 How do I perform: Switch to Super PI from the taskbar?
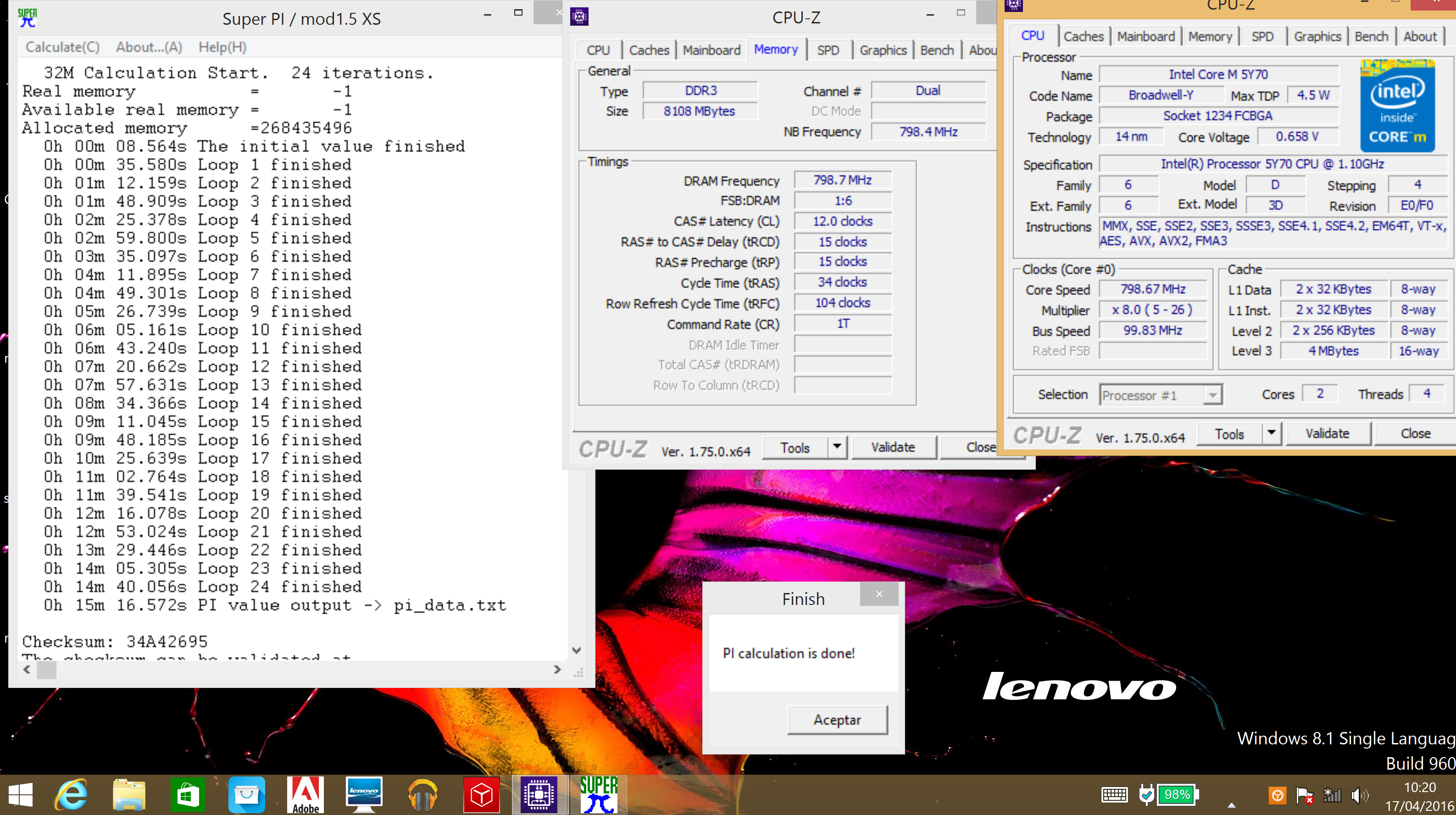(x=599, y=795)
